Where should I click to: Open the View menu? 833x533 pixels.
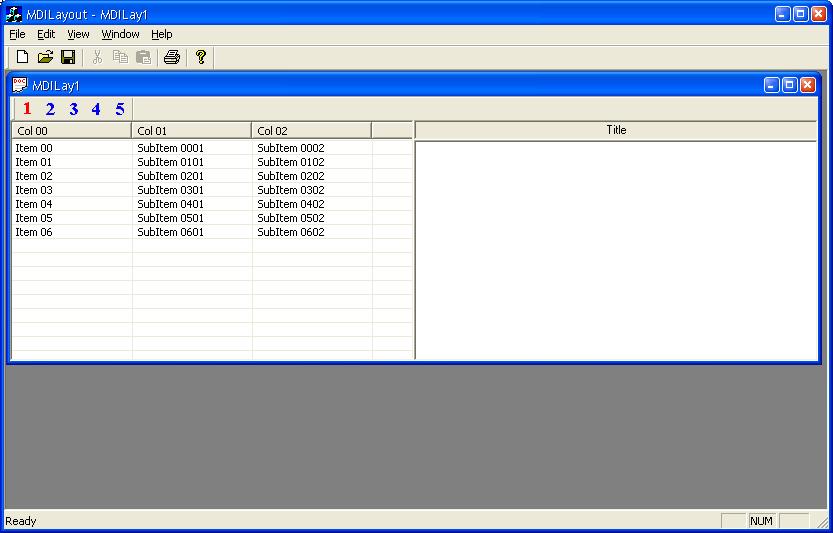pyautogui.click(x=78, y=35)
